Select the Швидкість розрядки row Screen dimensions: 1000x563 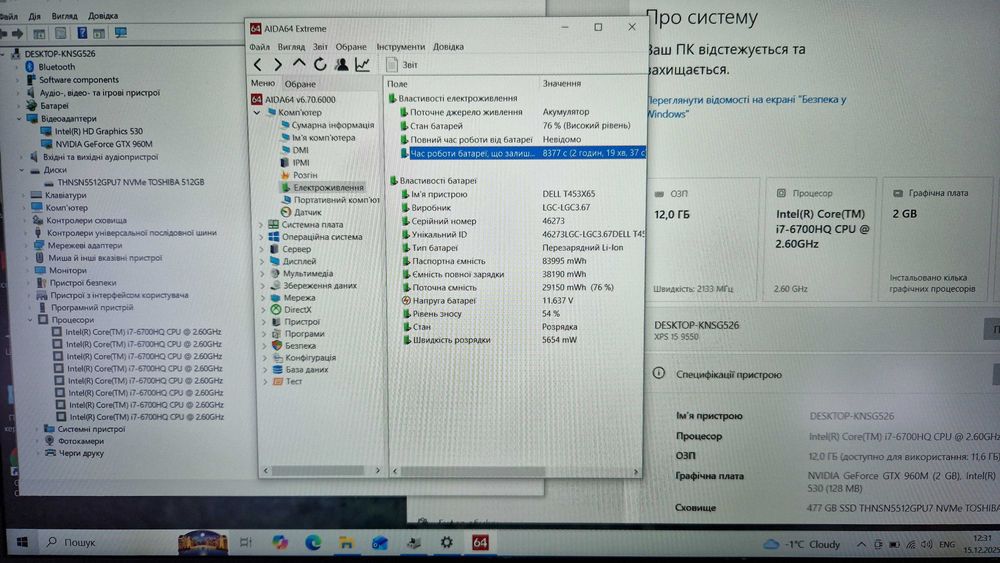(x=523, y=340)
